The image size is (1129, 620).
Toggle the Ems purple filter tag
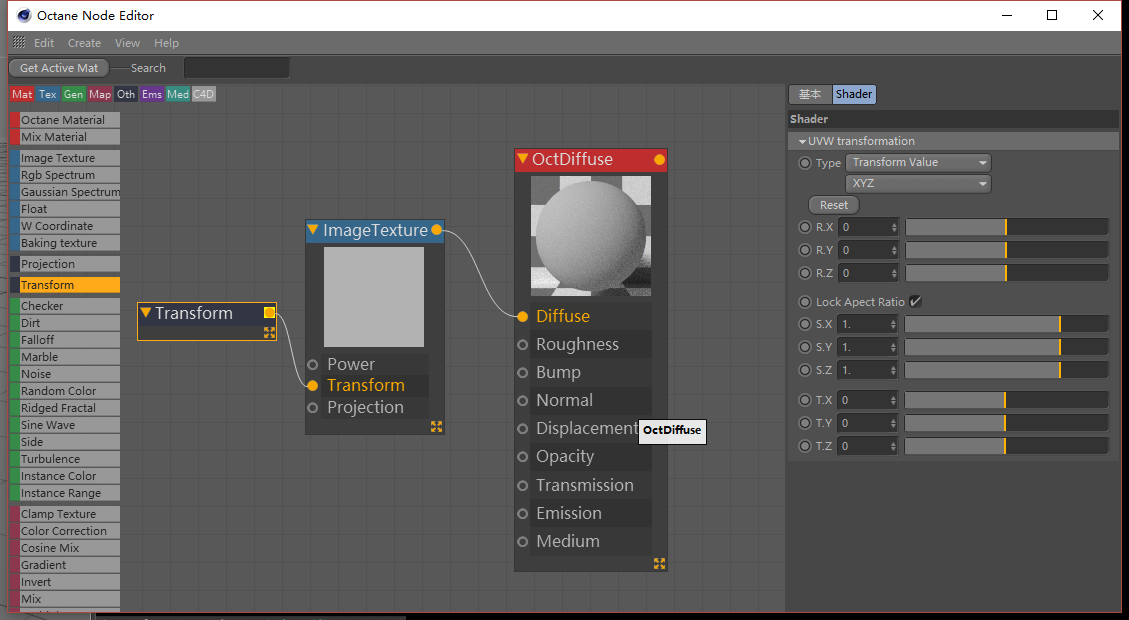point(152,94)
